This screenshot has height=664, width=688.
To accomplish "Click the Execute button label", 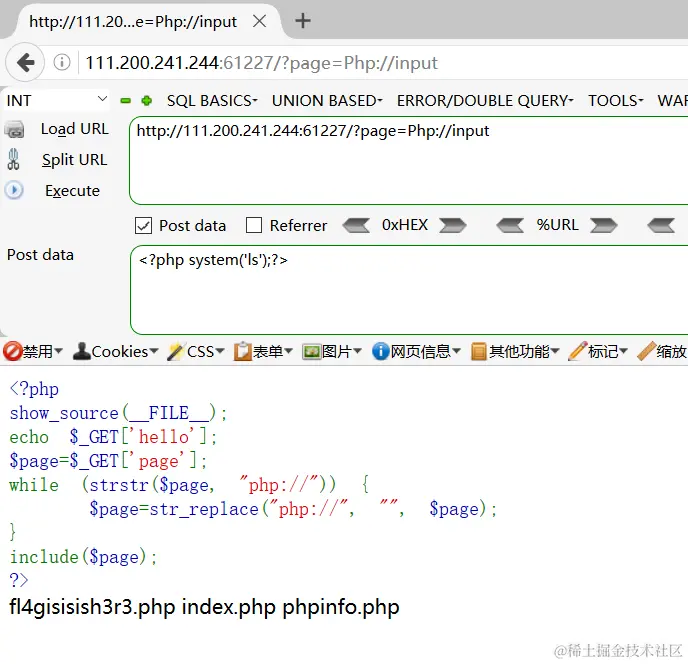I will point(72,191).
